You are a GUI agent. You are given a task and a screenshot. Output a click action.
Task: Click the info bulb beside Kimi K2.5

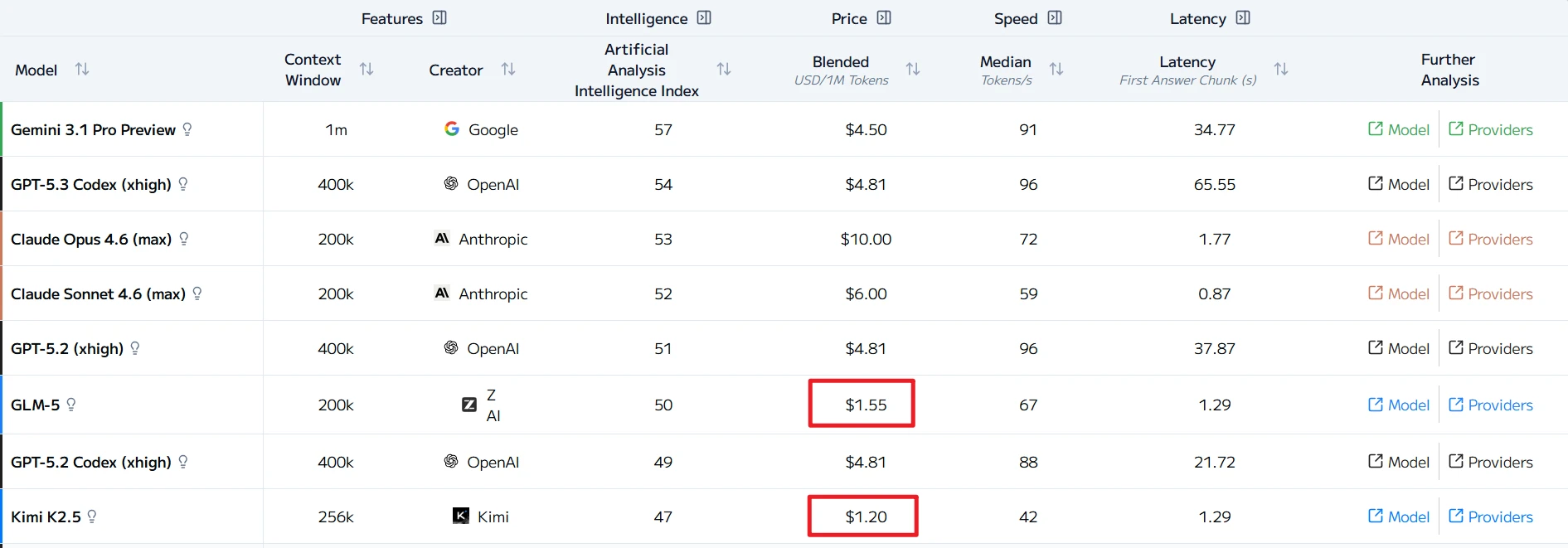pyautogui.click(x=92, y=516)
